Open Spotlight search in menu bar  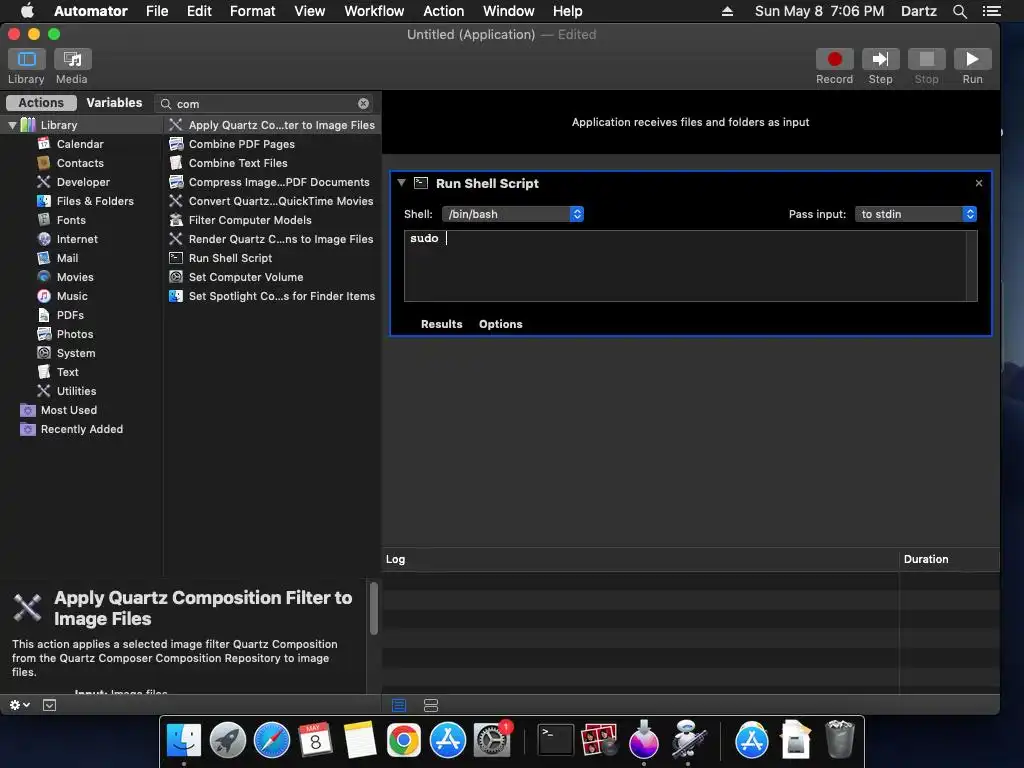click(959, 11)
